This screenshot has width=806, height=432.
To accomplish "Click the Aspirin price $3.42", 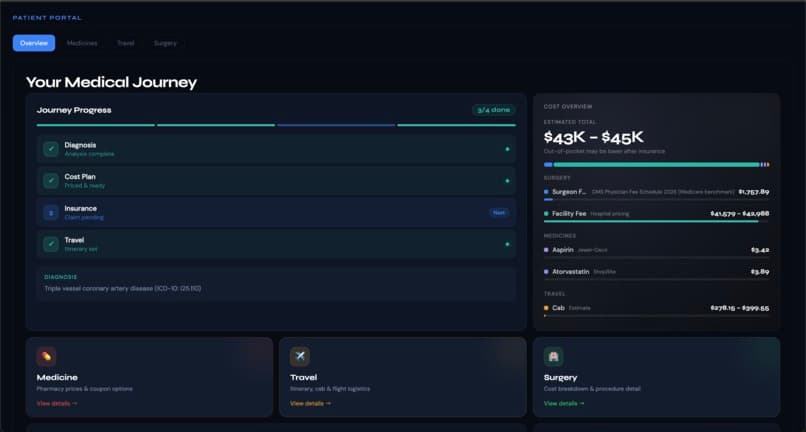I will pos(760,250).
